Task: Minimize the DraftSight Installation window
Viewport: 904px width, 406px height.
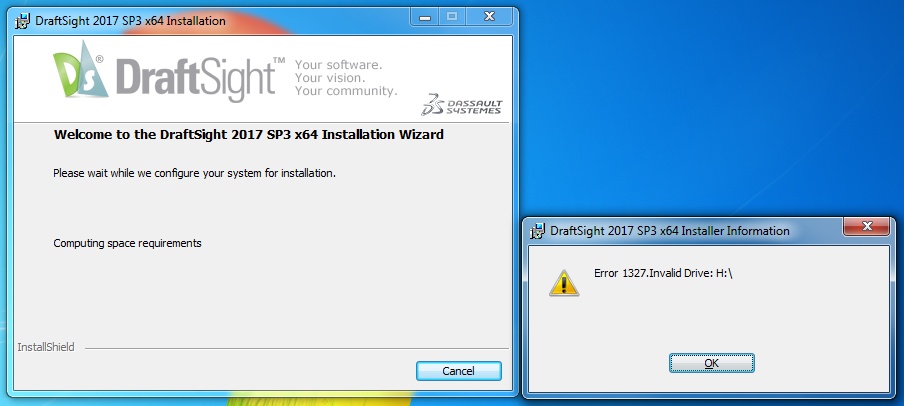Action: (x=425, y=17)
